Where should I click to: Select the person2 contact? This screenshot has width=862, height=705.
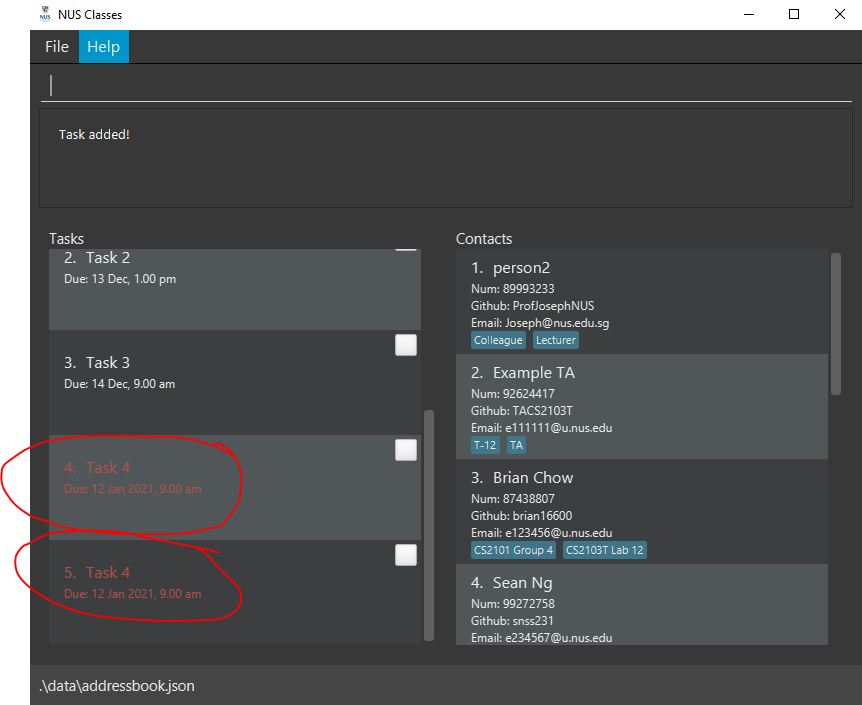pos(642,301)
